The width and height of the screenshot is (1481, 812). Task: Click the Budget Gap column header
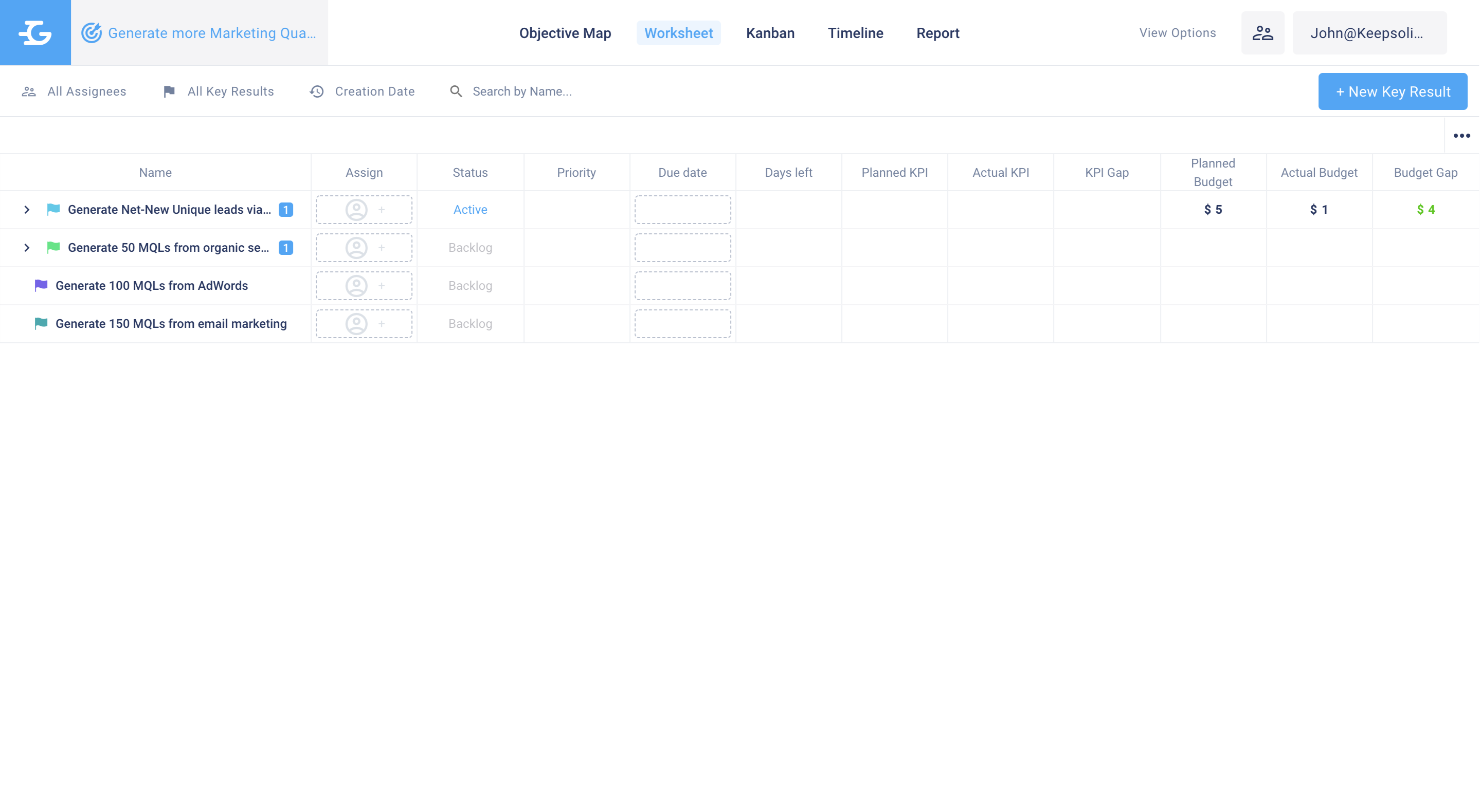[x=1425, y=172]
